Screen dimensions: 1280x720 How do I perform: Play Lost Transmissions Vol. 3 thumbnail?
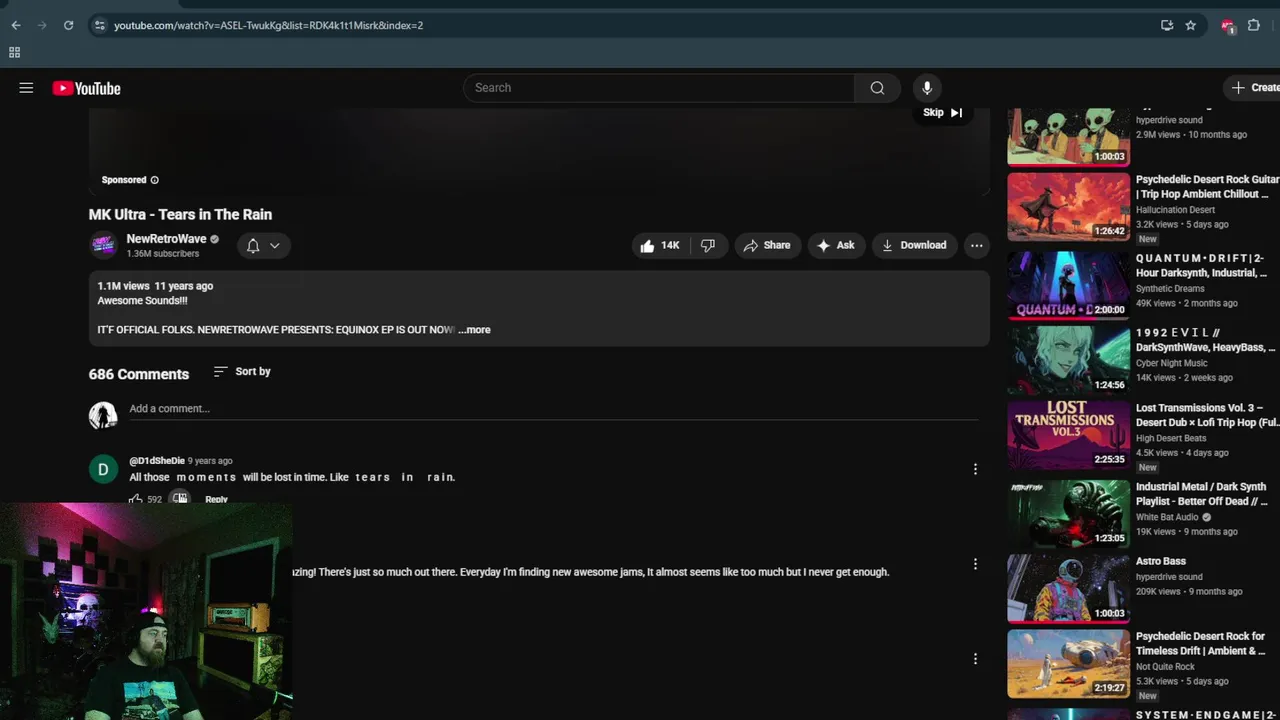(1068, 435)
